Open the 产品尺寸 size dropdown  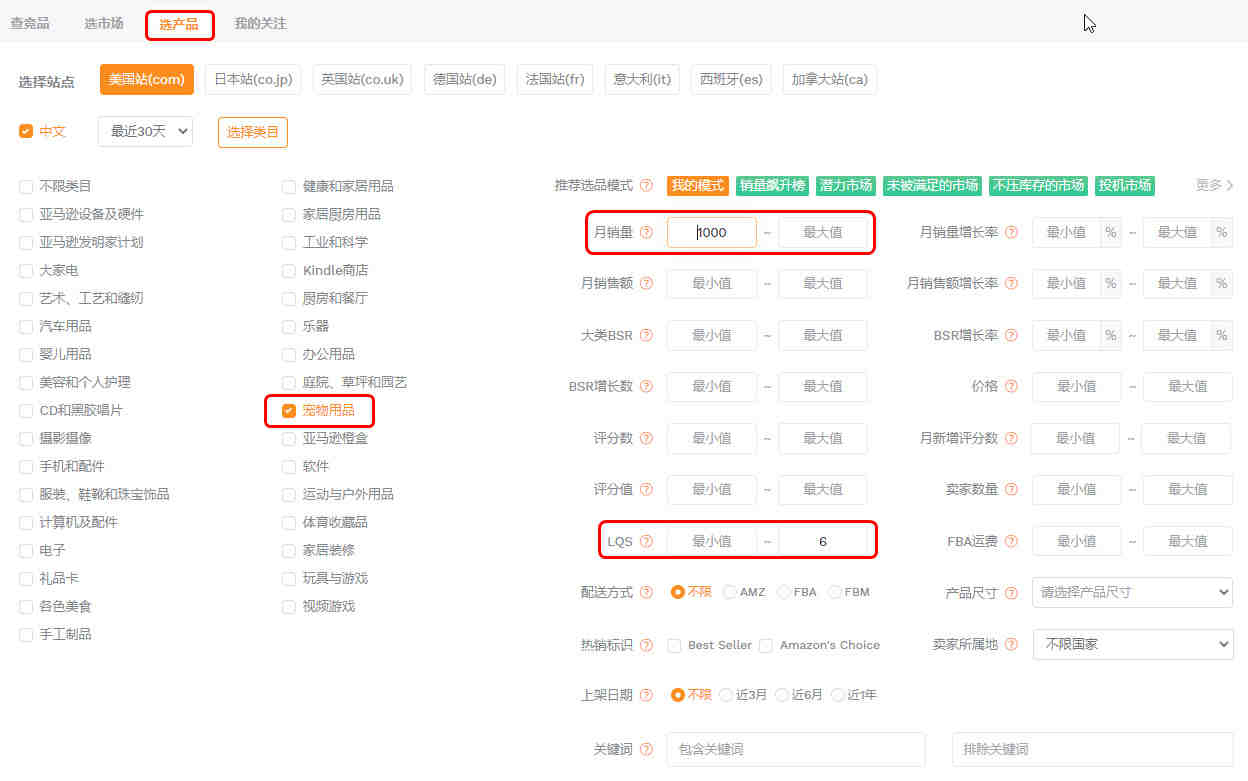click(x=1133, y=592)
